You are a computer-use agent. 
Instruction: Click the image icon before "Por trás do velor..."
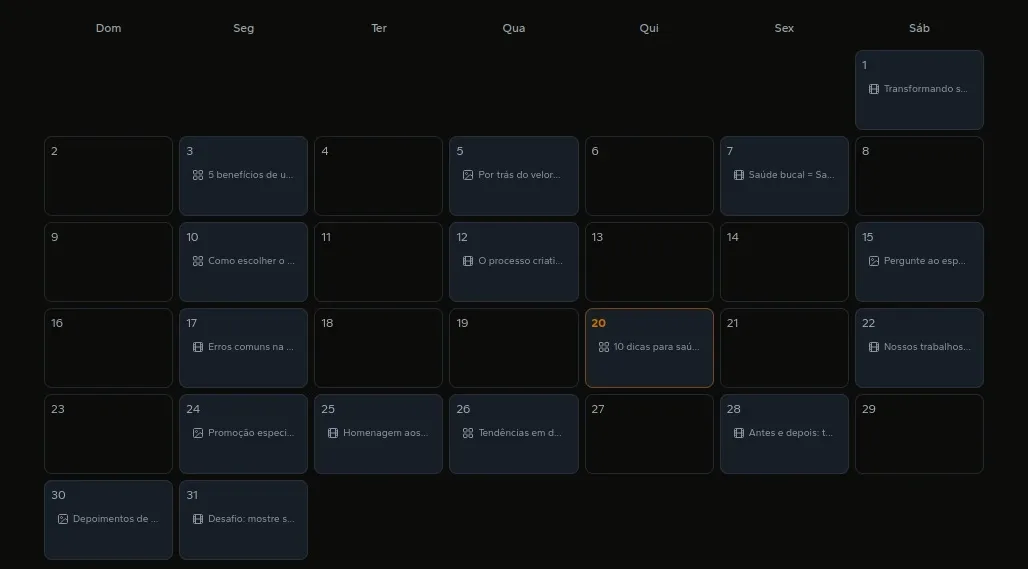click(x=467, y=175)
